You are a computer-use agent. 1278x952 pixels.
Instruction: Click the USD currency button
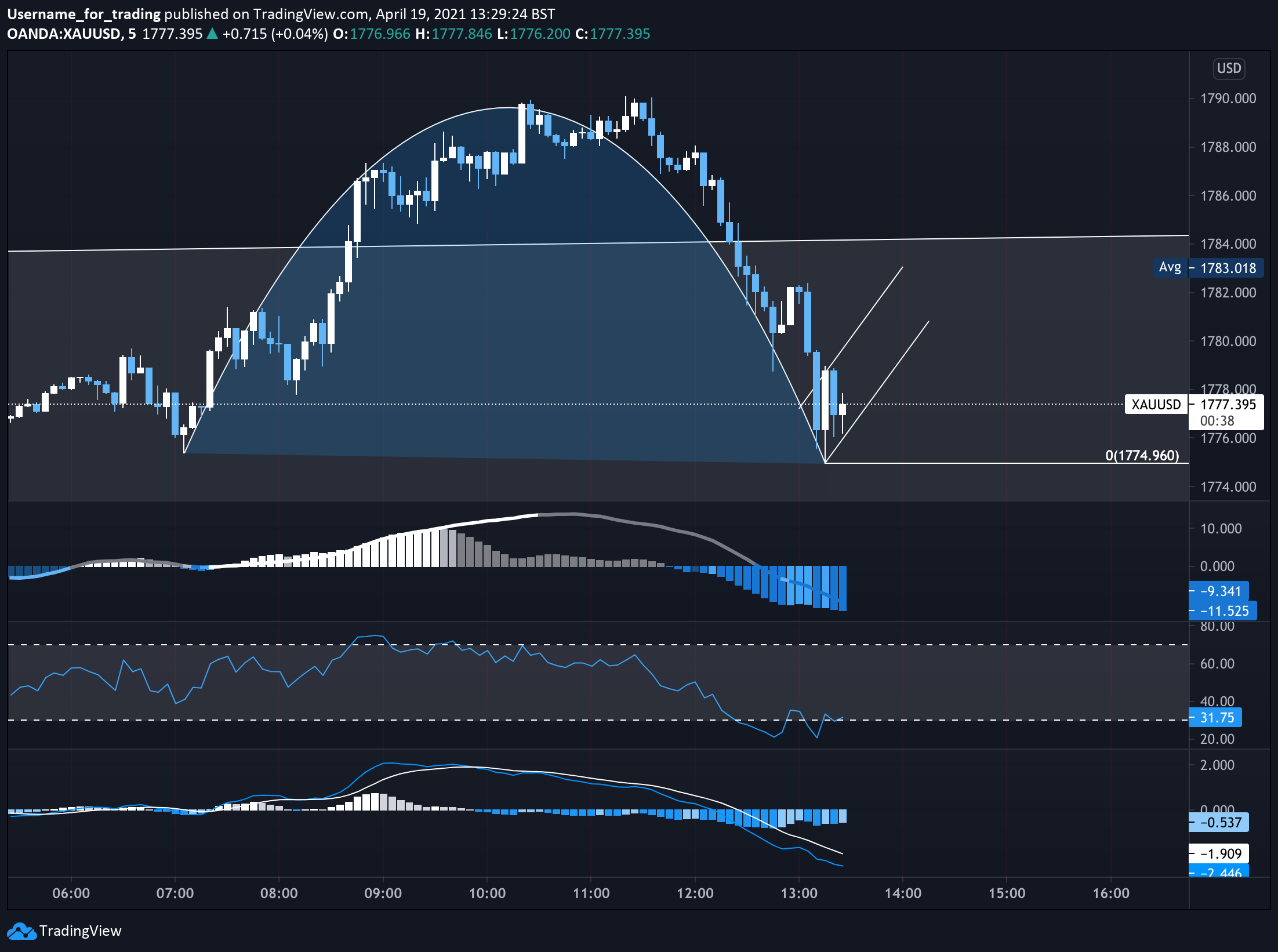pos(1229,68)
